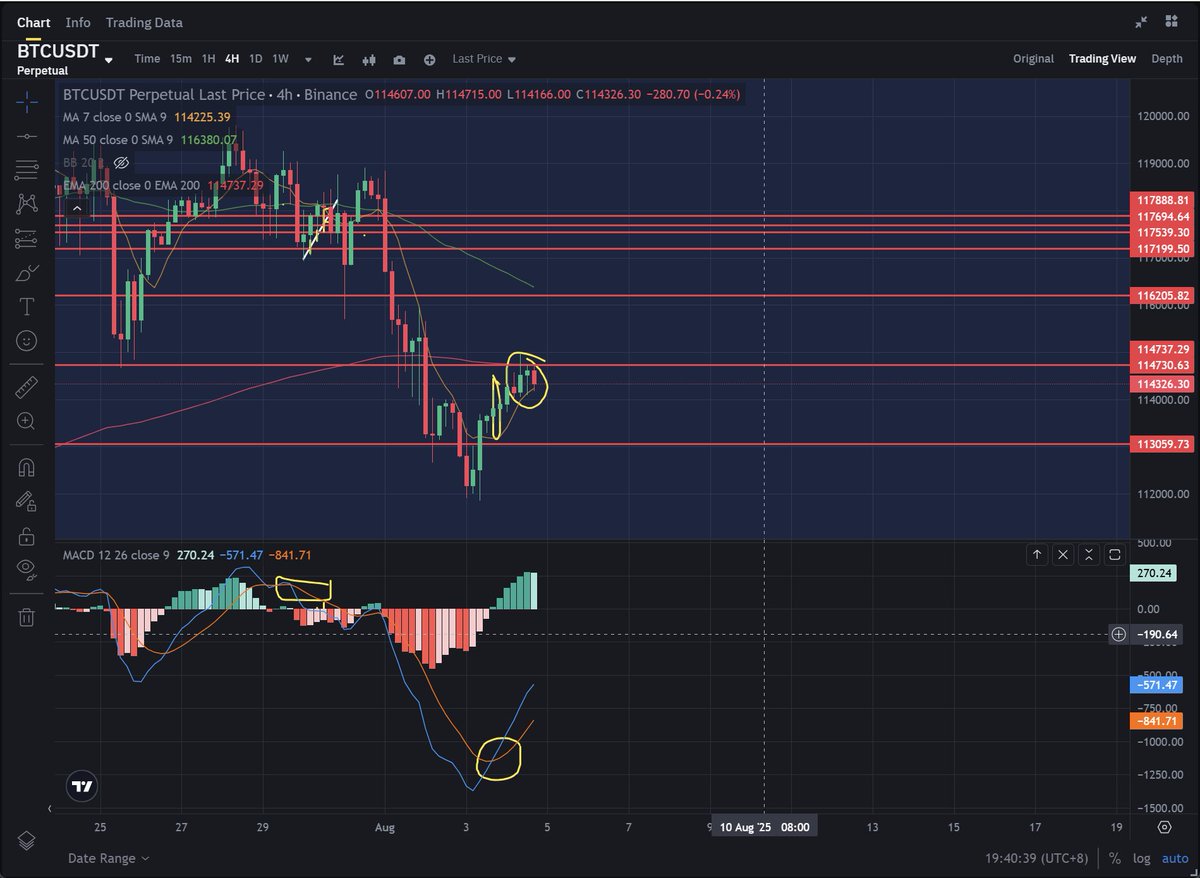The width and height of the screenshot is (1200, 878).
Task: Click the 116205.82 price level label
Action: click(1161, 296)
